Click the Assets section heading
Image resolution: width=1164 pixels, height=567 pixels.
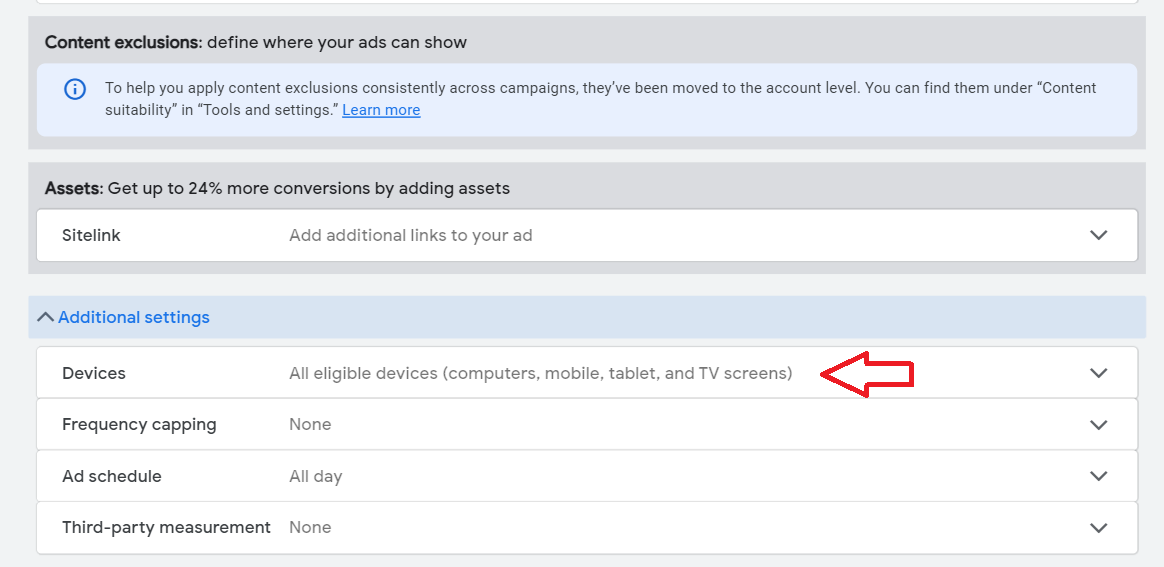click(277, 189)
